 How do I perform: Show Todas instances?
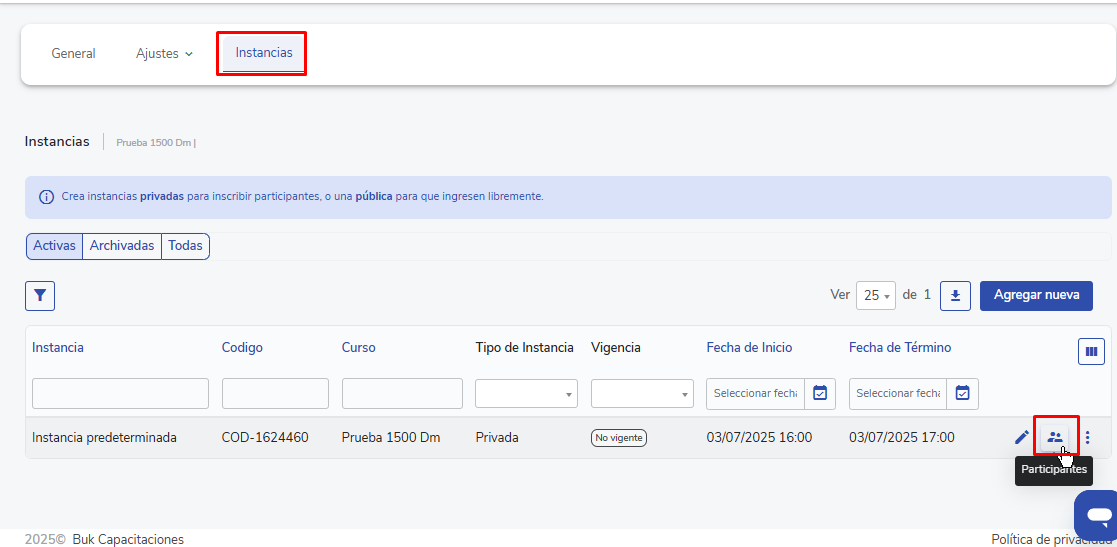(185, 246)
